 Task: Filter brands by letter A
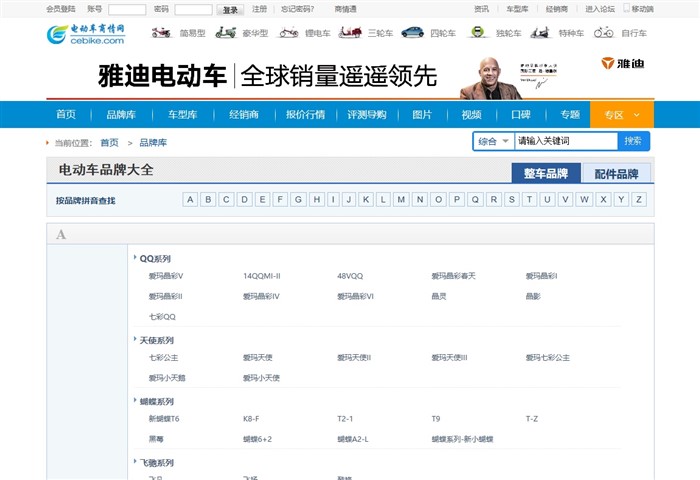coord(190,200)
